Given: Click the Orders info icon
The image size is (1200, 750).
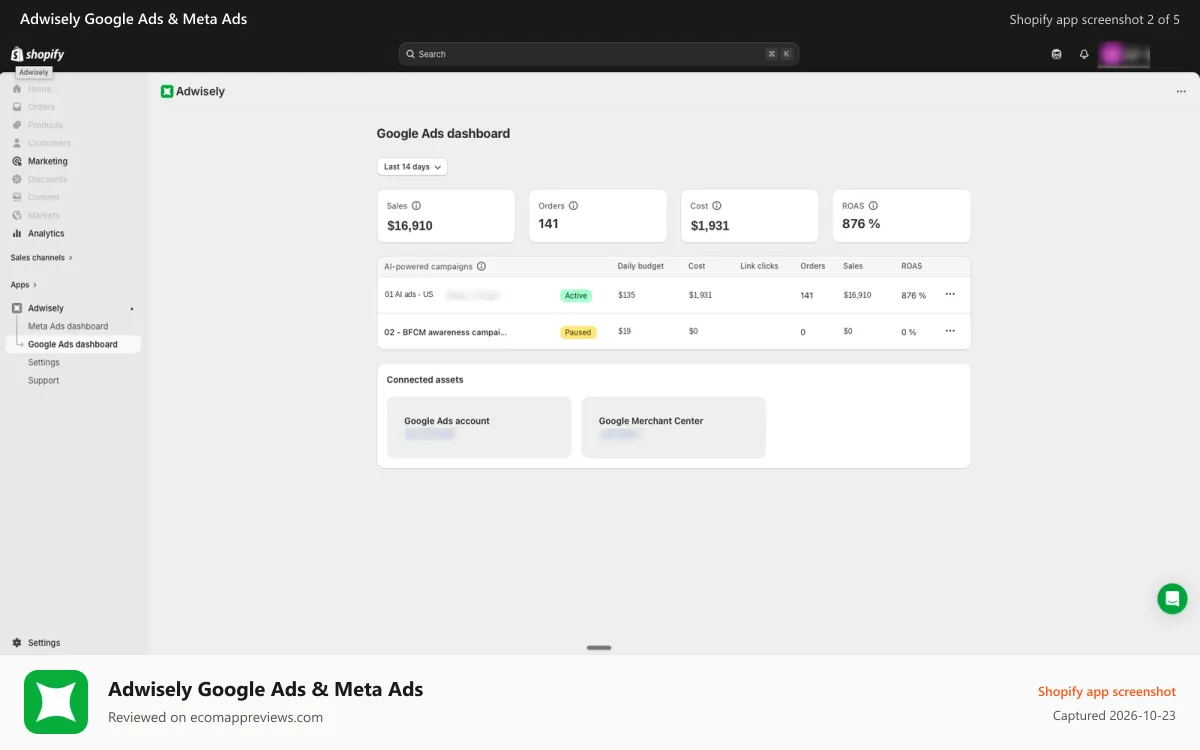Looking at the screenshot, I should [x=573, y=205].
